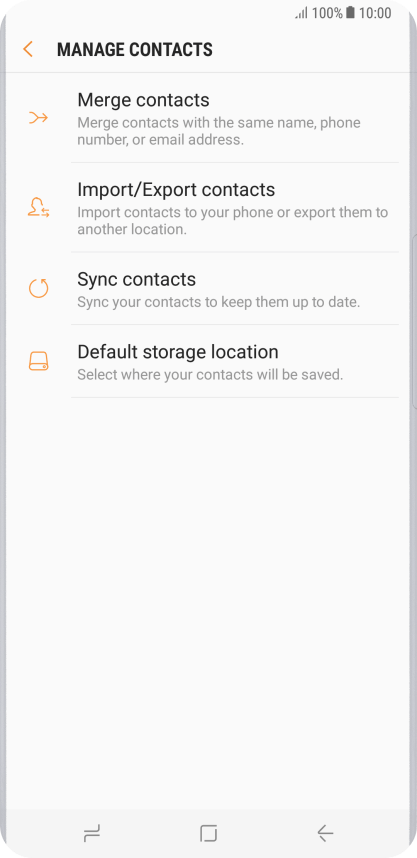
Task: Open recent apps from navigation bar
Action: click(x=92, y=833)
